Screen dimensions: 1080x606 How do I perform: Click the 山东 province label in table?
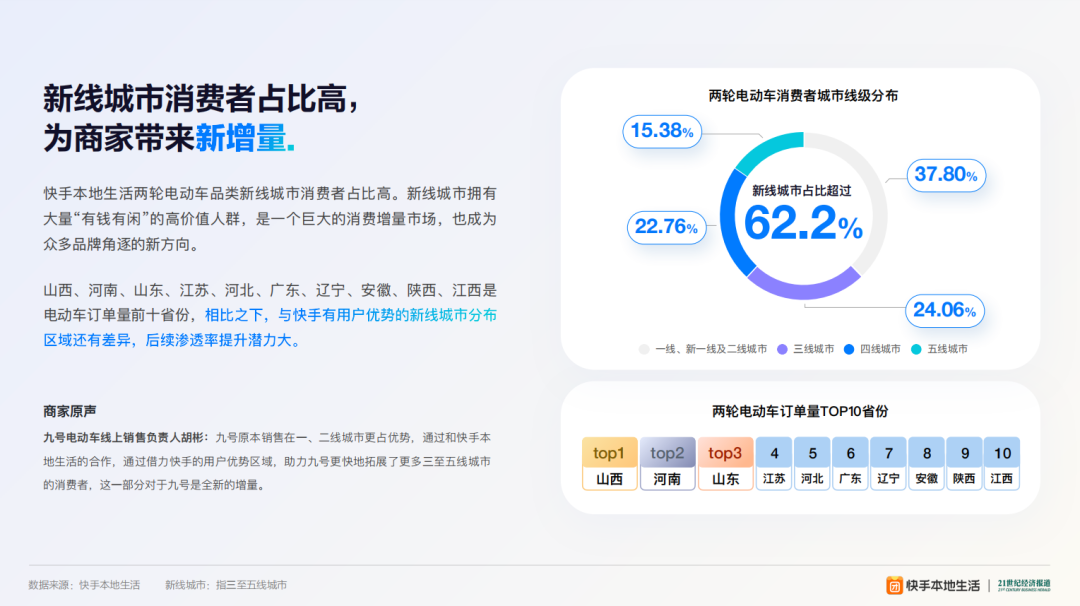725,479
